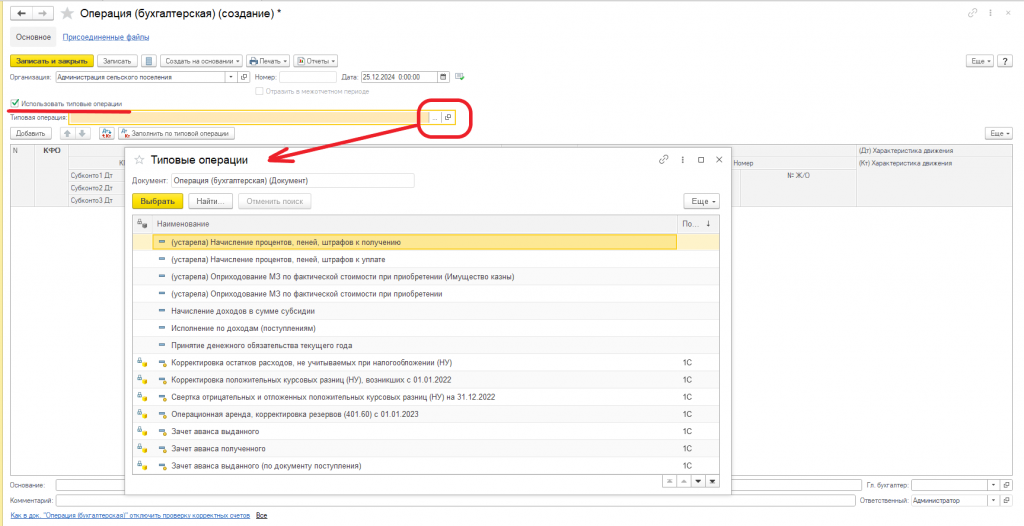Click Заполнить по типовой операции

176,133
